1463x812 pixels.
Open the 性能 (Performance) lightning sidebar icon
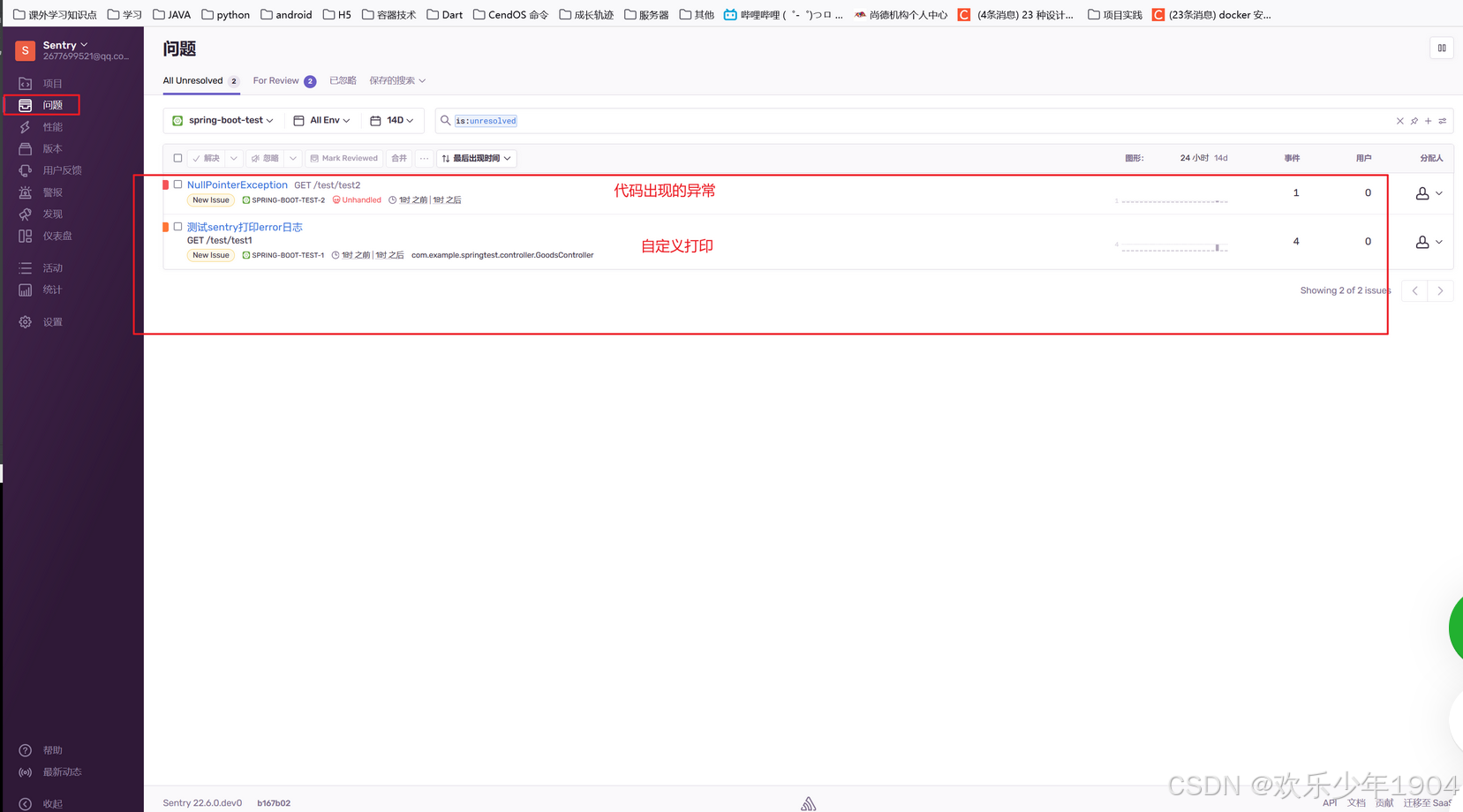[x=26, y=127]
